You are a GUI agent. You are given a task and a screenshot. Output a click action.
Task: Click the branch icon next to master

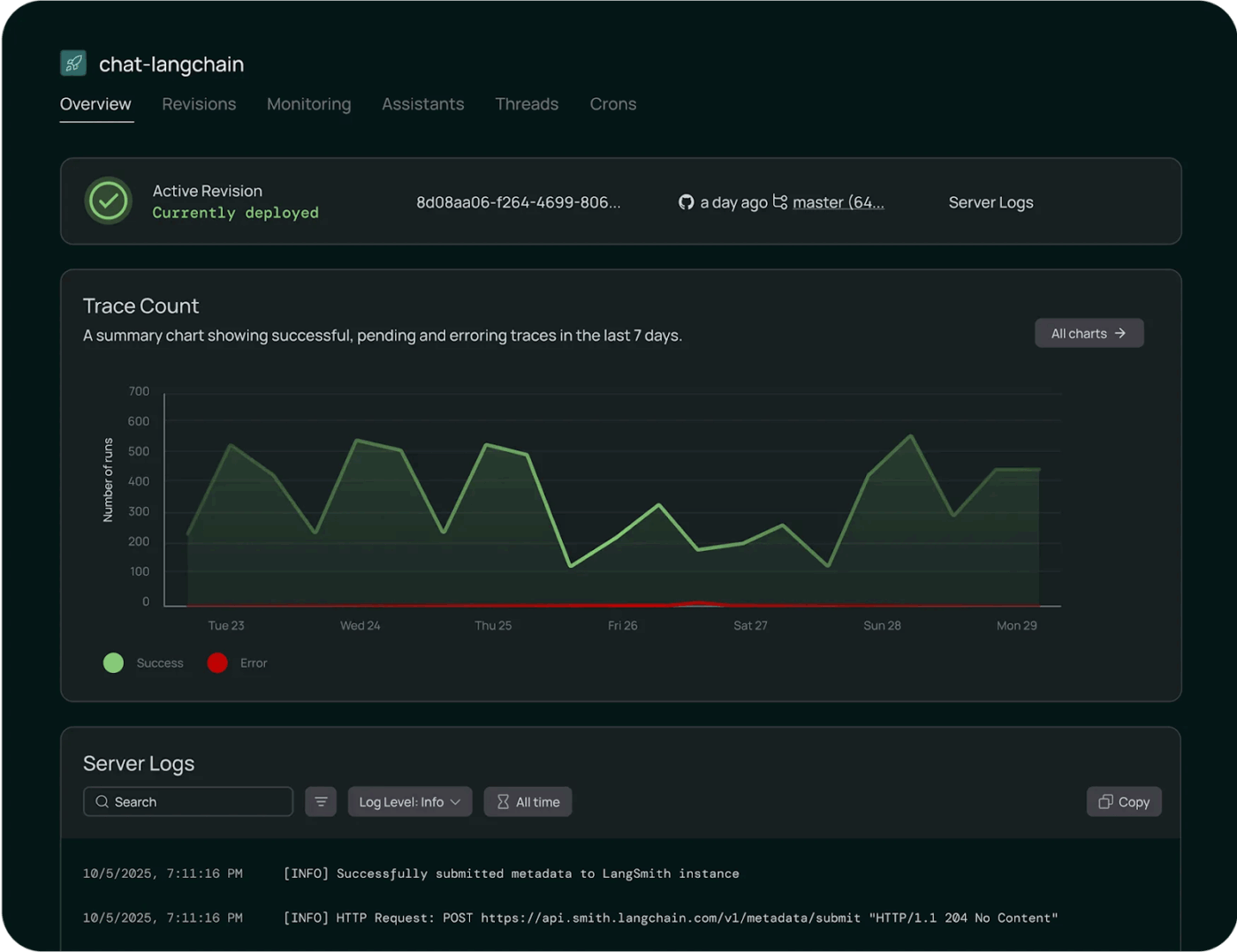(779, 201)
